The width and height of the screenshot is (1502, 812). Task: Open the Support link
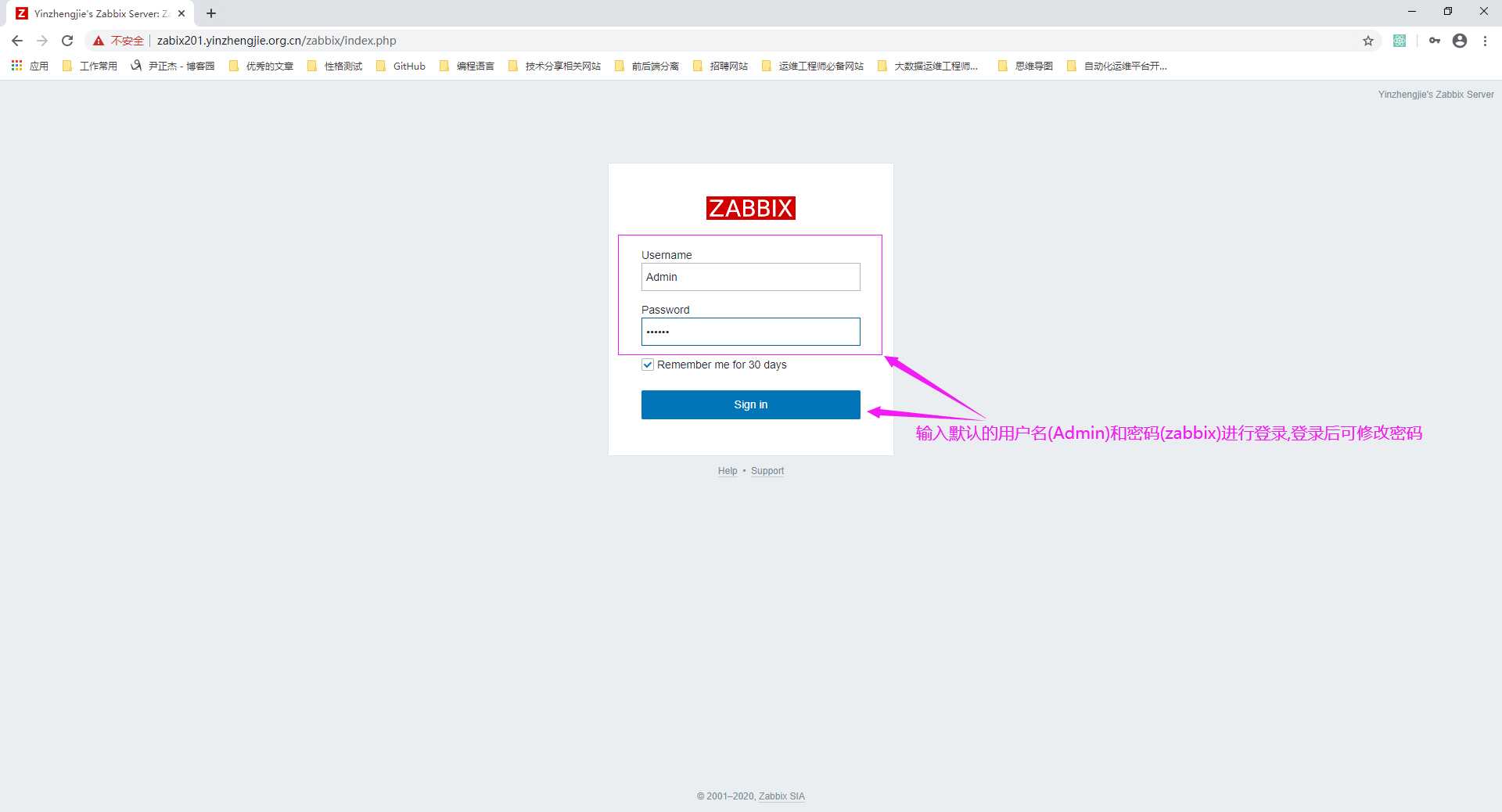coord(767,471)
